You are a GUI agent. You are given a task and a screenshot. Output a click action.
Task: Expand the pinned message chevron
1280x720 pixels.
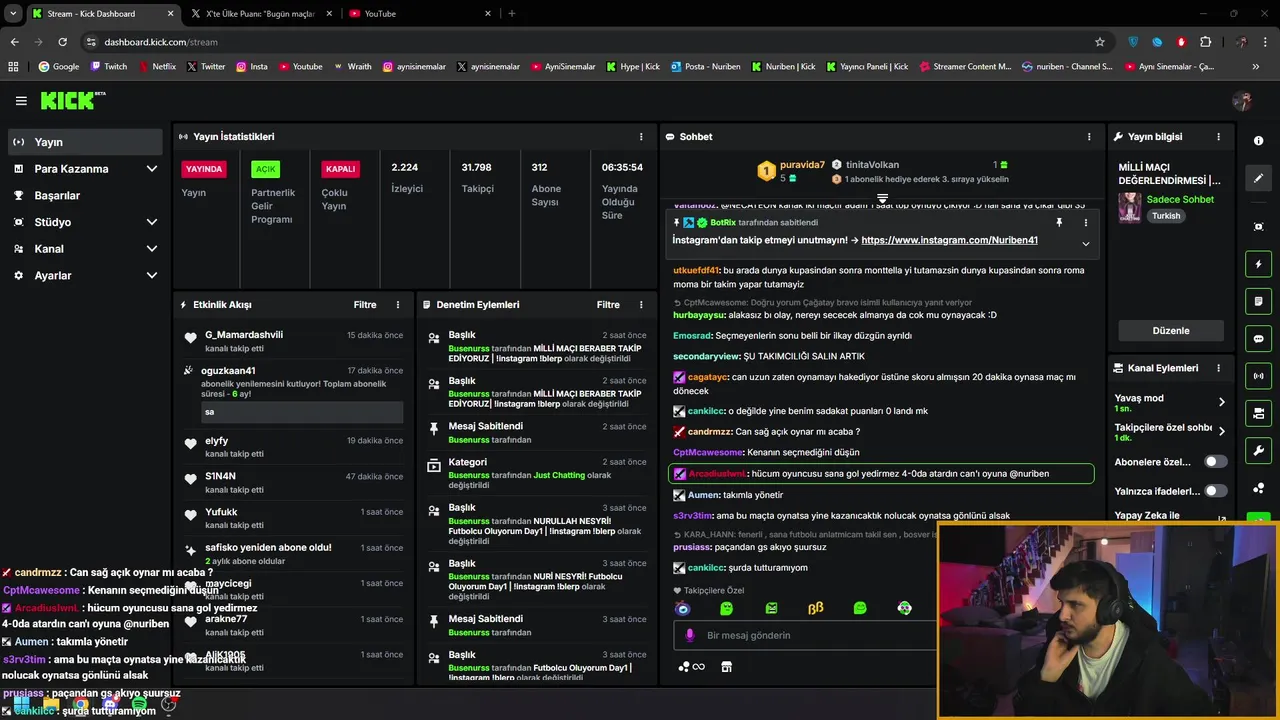tap(1085, 243)
